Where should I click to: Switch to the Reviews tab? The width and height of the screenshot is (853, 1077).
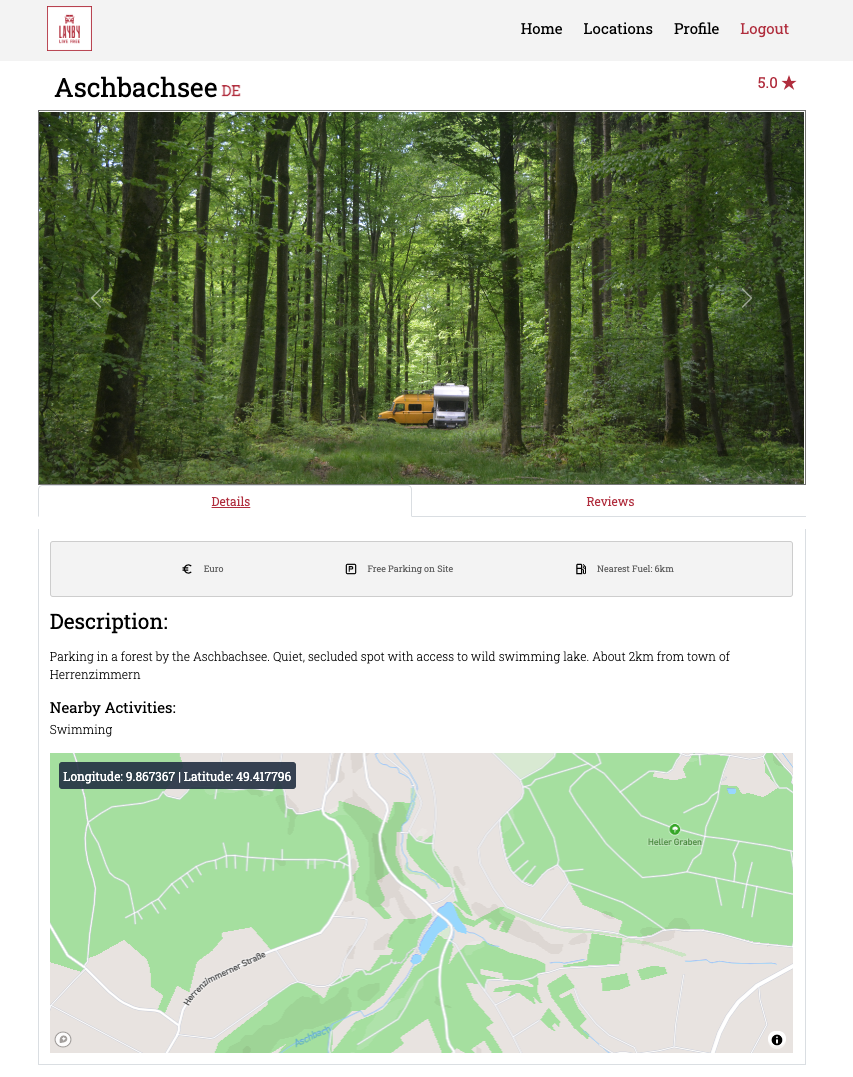pyautogui.click(x=610, y=501)
